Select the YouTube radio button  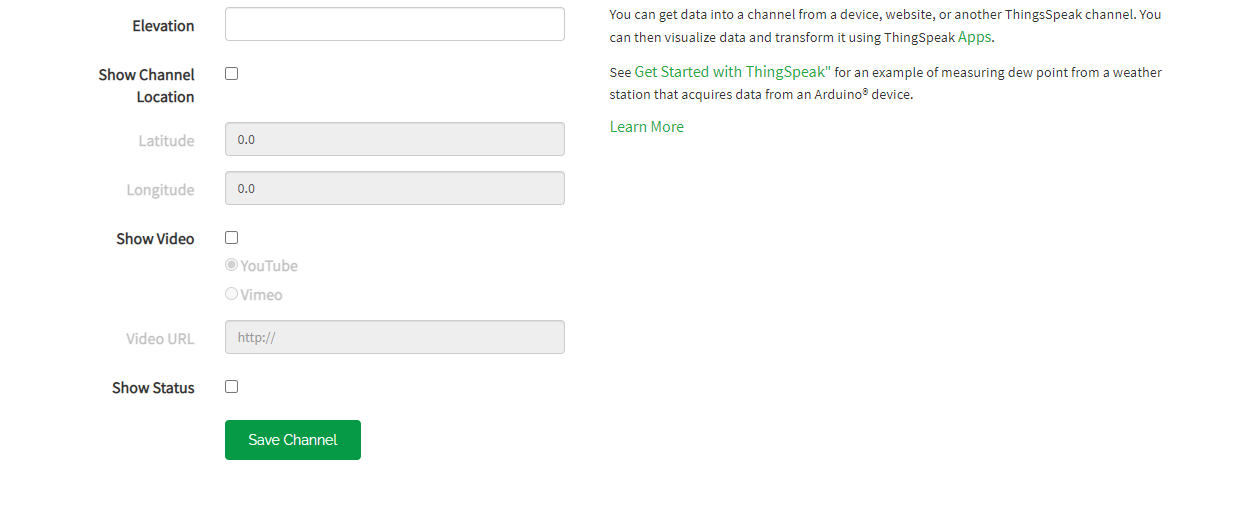tap(232, 265)
